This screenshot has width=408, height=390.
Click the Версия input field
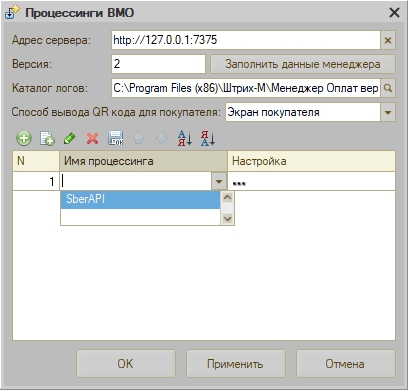pos(158,64)
